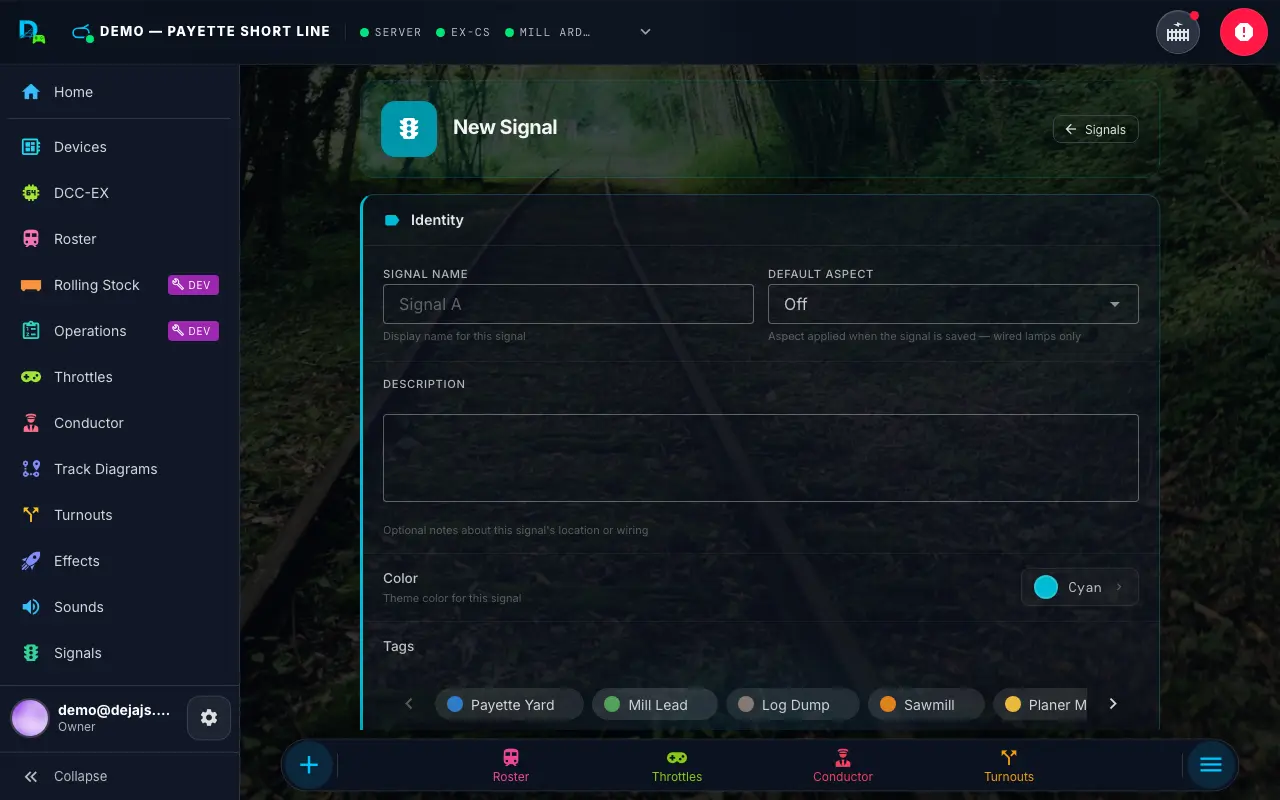Go back to Signals list
This screenshot has width=1280, height=800.
pyautogui.click(x=1095, y=129)
